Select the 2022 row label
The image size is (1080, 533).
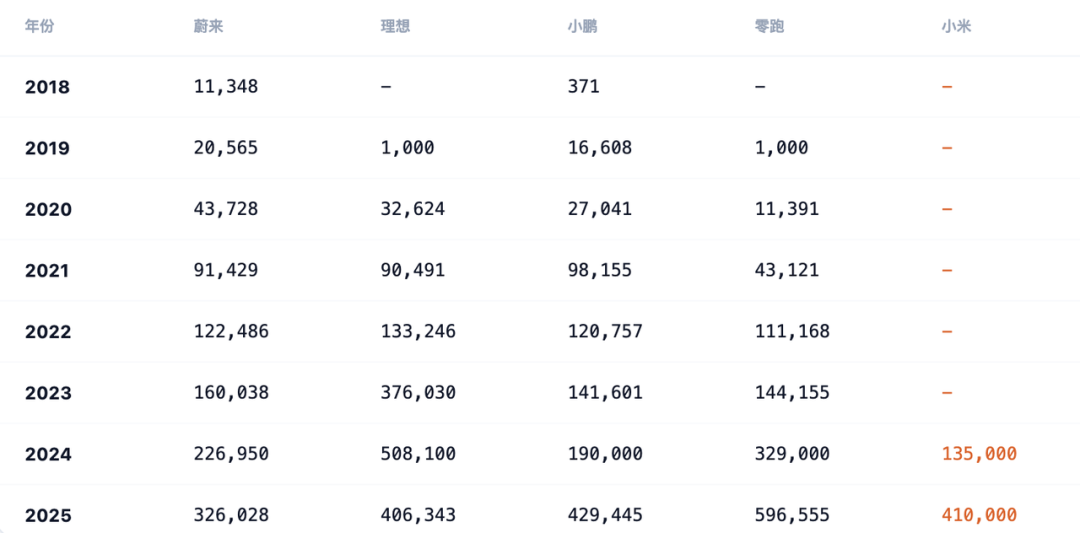click(x=47, y=331)
